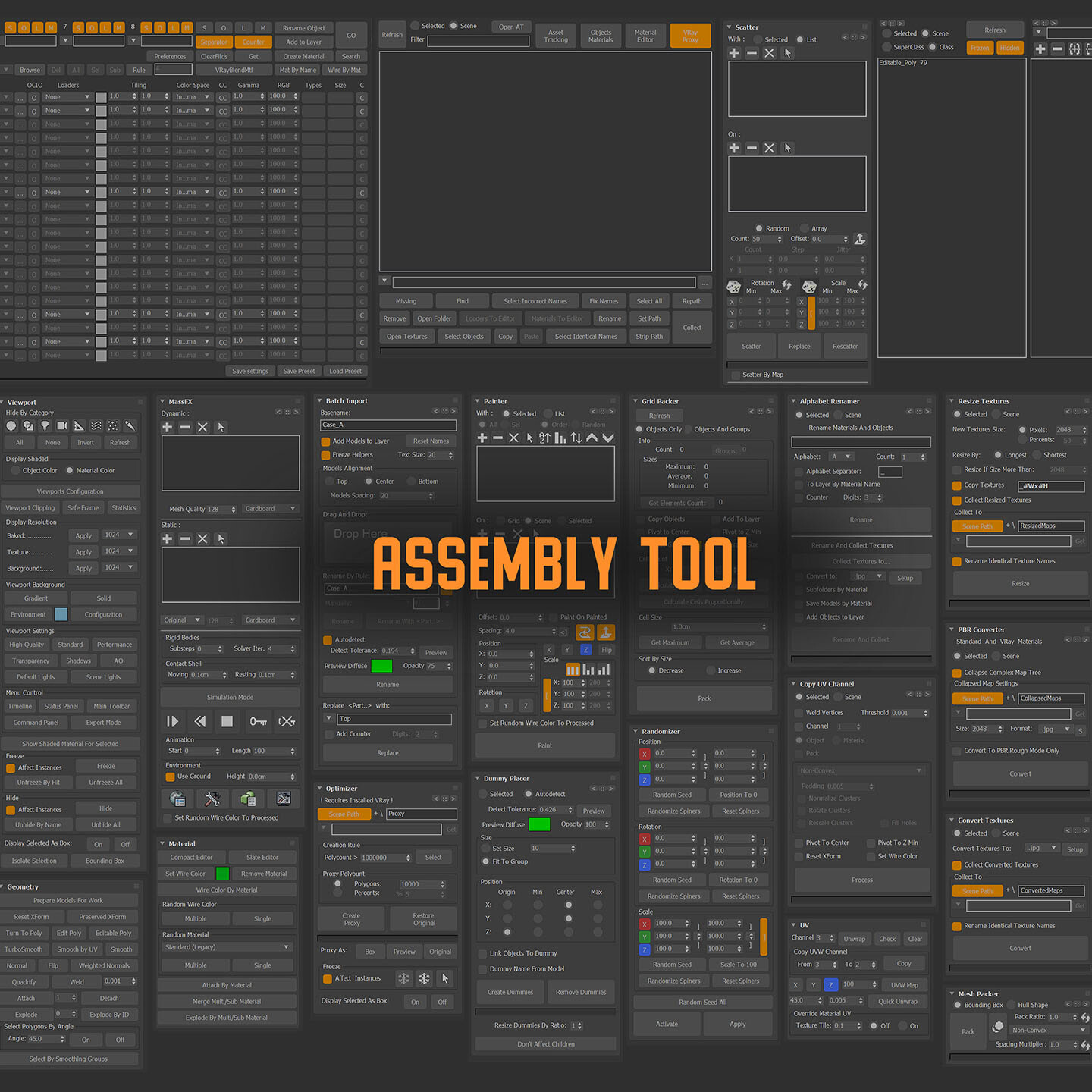The image size is (1092, 1092).
Task: Select the pick arrow icon in Scatter panel
Action: coord(788,52)
